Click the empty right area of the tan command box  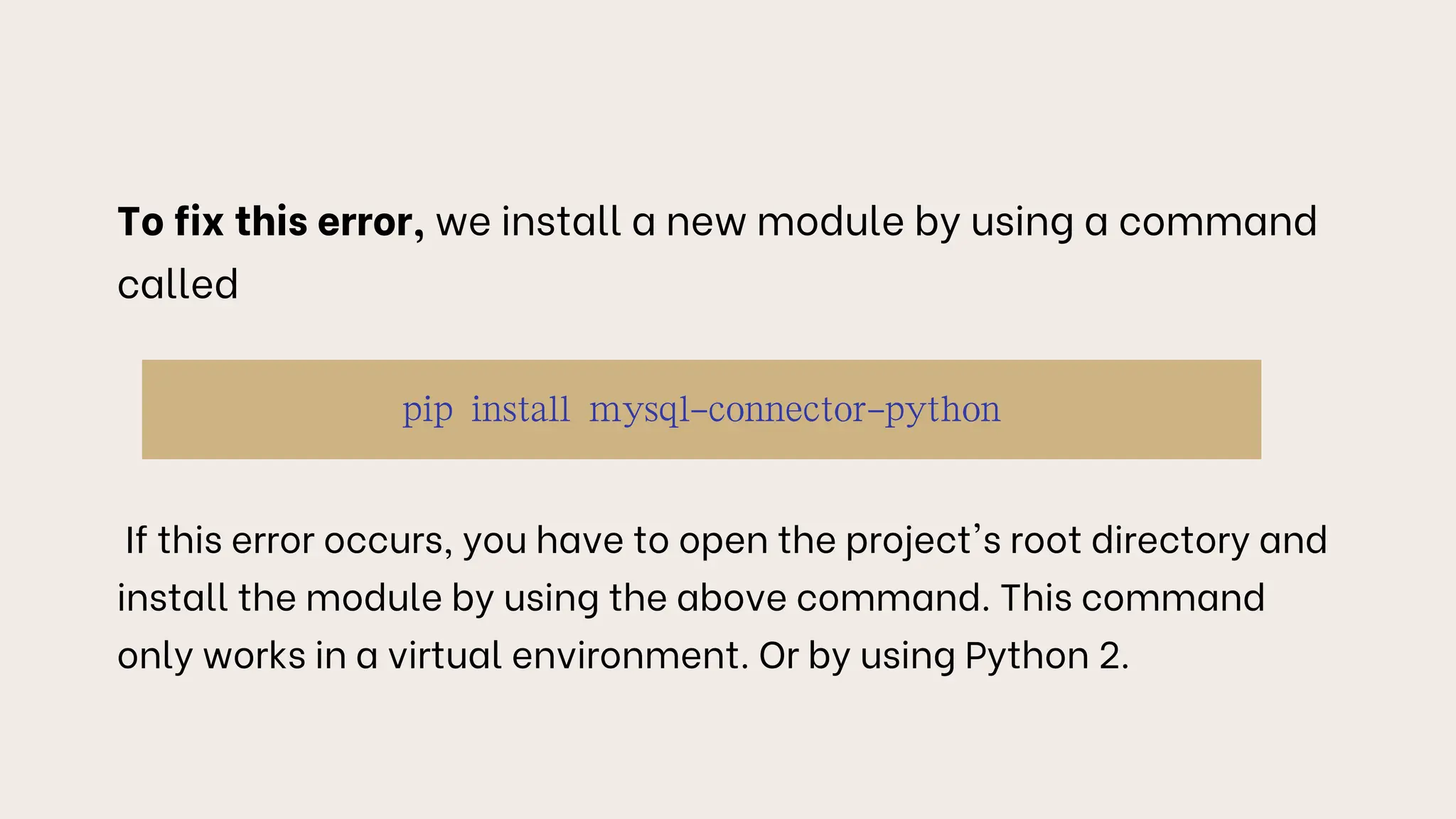(x=1130, y=410)
